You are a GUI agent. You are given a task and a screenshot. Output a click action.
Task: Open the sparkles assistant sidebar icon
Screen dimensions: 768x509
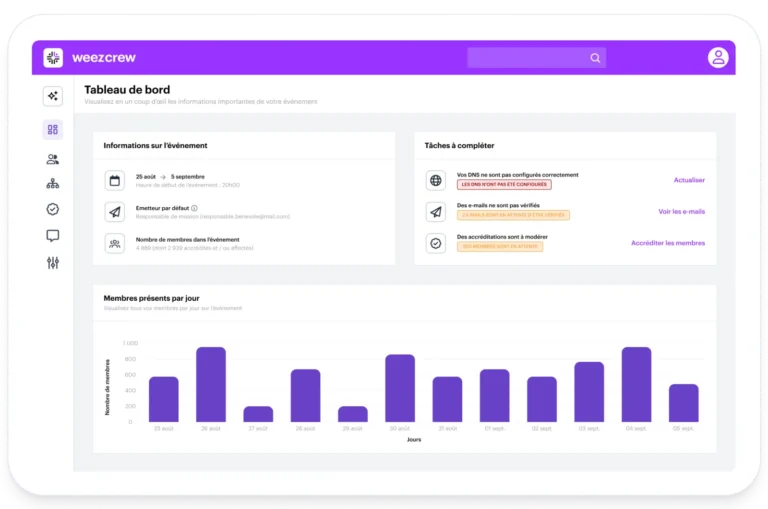(x=53, y=96)
